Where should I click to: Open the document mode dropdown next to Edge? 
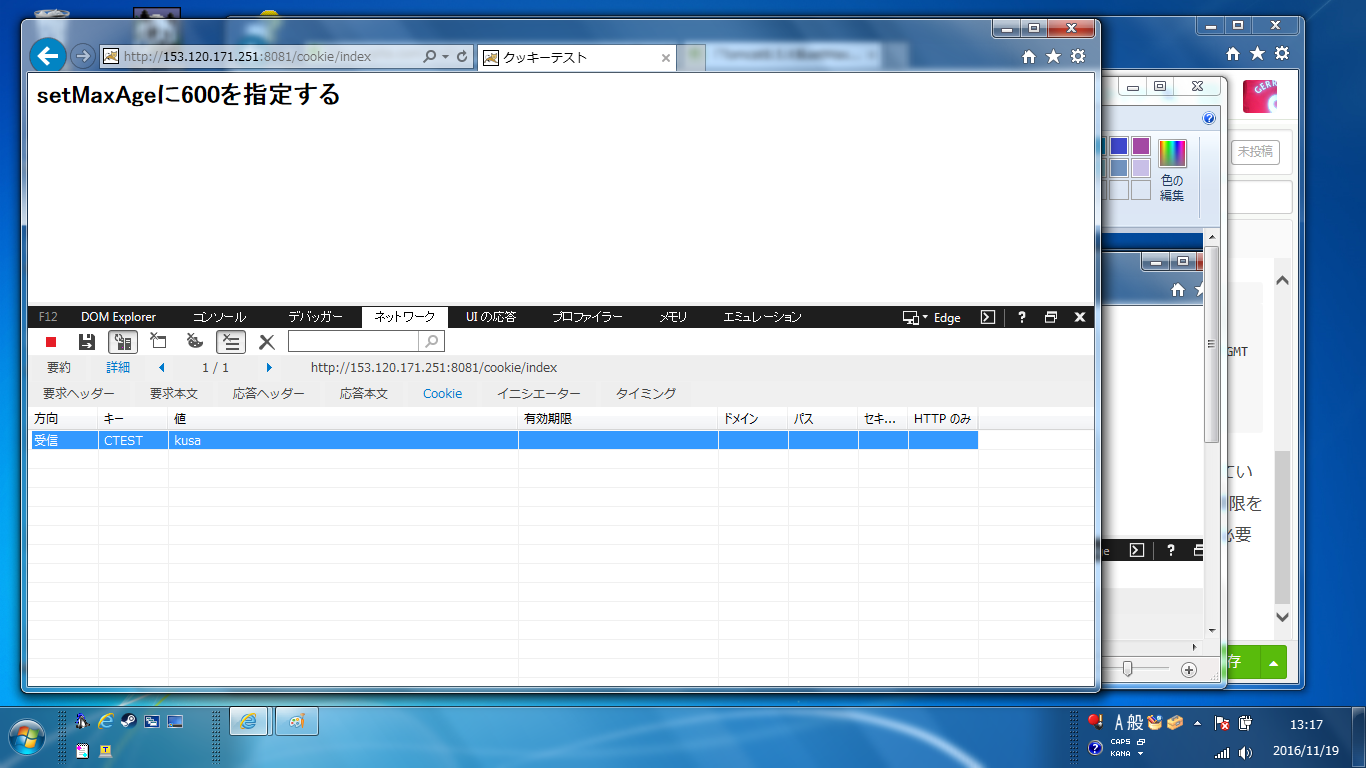(925, 317)
